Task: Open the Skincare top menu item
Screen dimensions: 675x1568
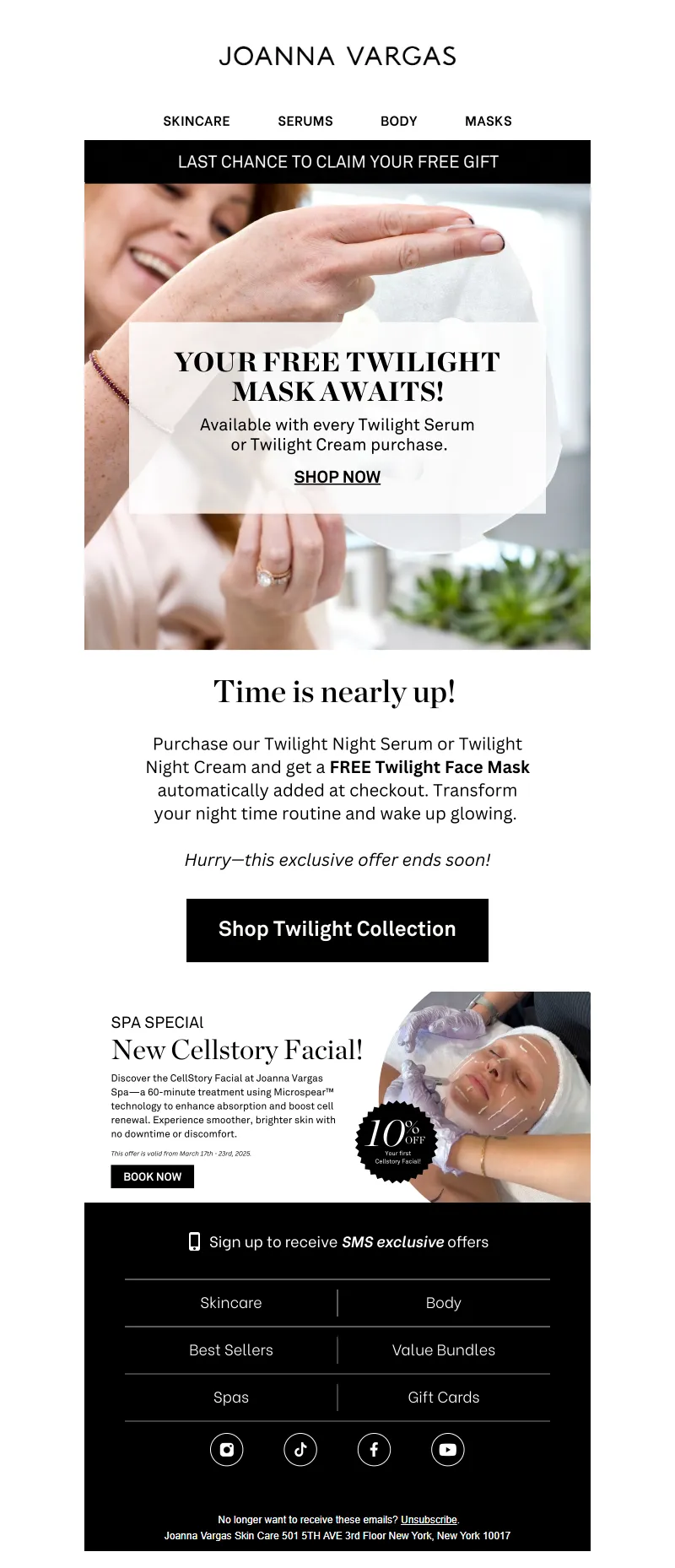Action: click(197, 122)
